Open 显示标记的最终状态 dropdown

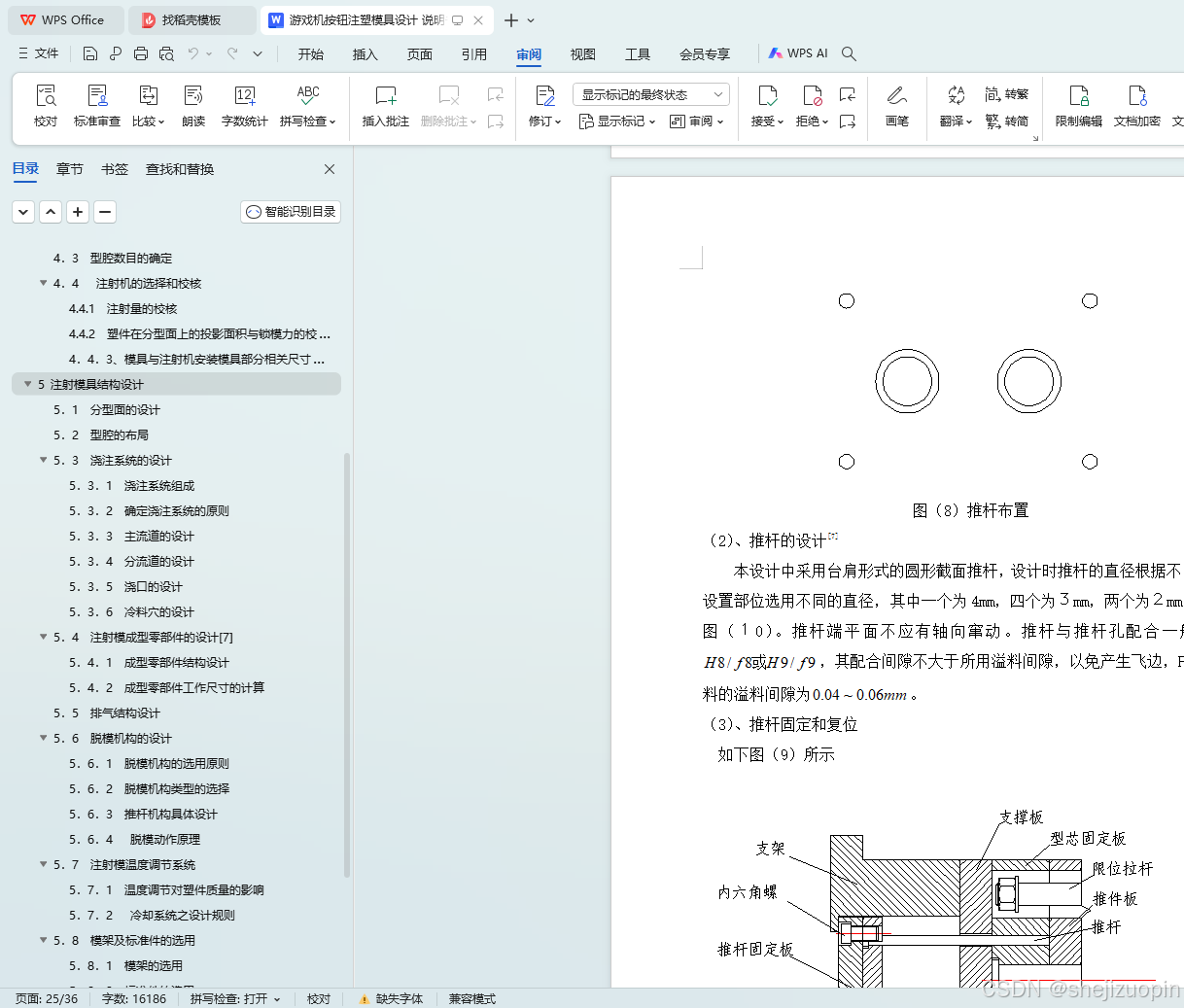[651, 94]
